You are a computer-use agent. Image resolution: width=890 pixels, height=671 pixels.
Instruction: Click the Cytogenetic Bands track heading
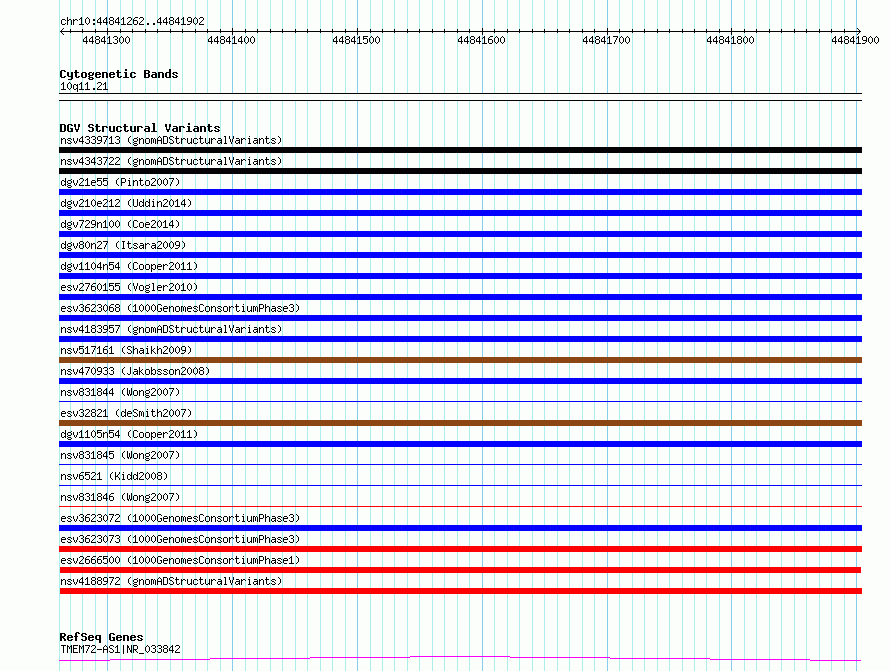[119, 74]
